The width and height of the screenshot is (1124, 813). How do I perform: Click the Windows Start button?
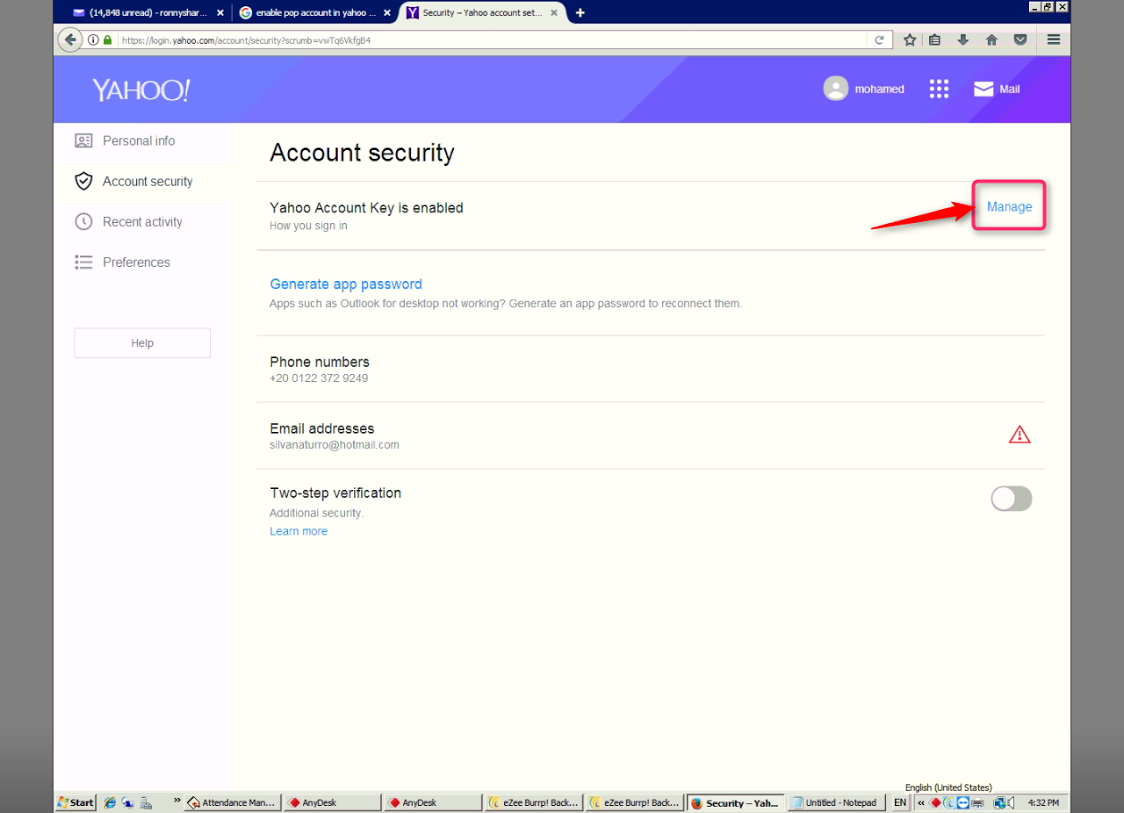(x=76, y=803)
